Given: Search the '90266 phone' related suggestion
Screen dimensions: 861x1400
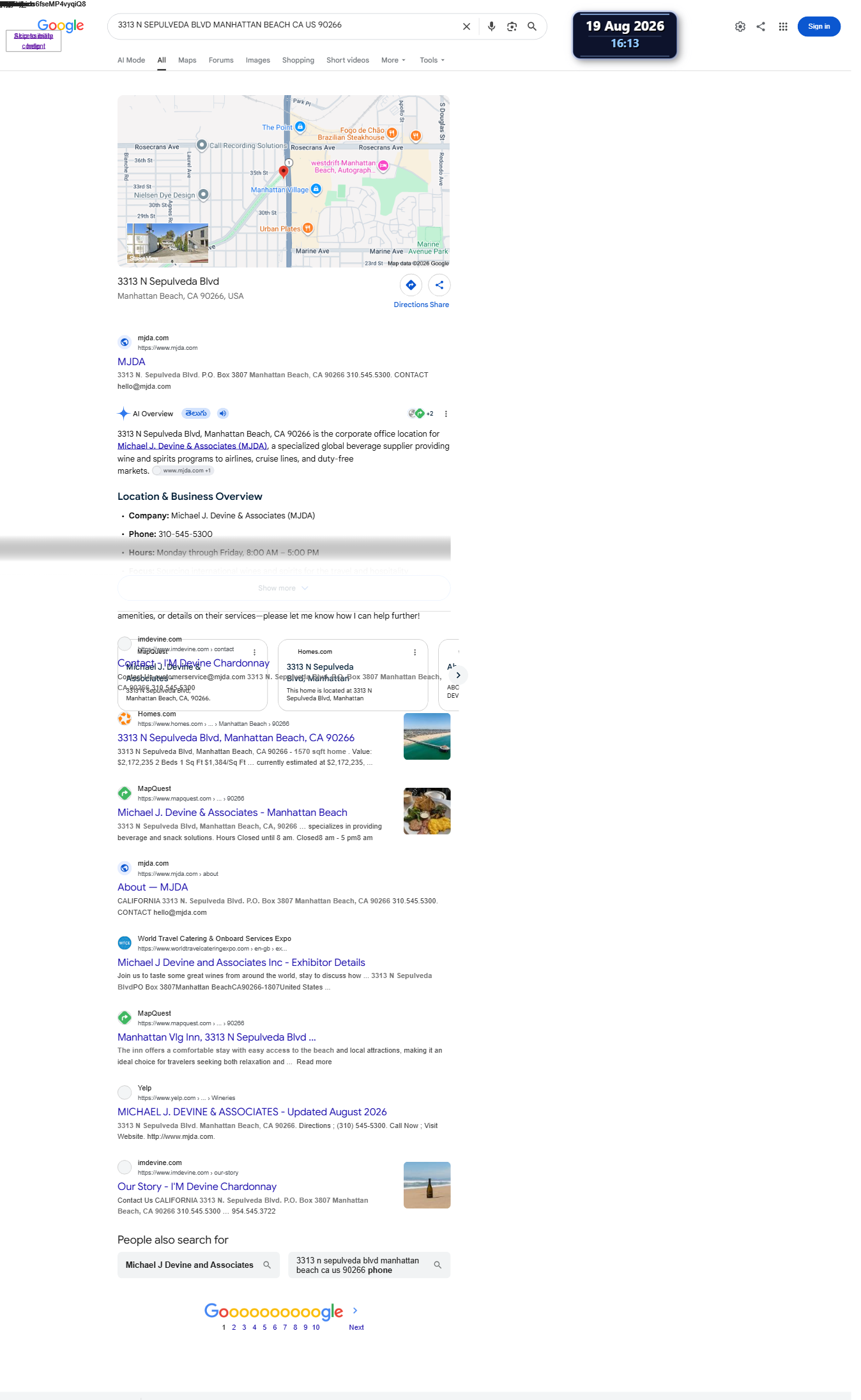Looking at the screenshot, I should (x=369, y=1265).
